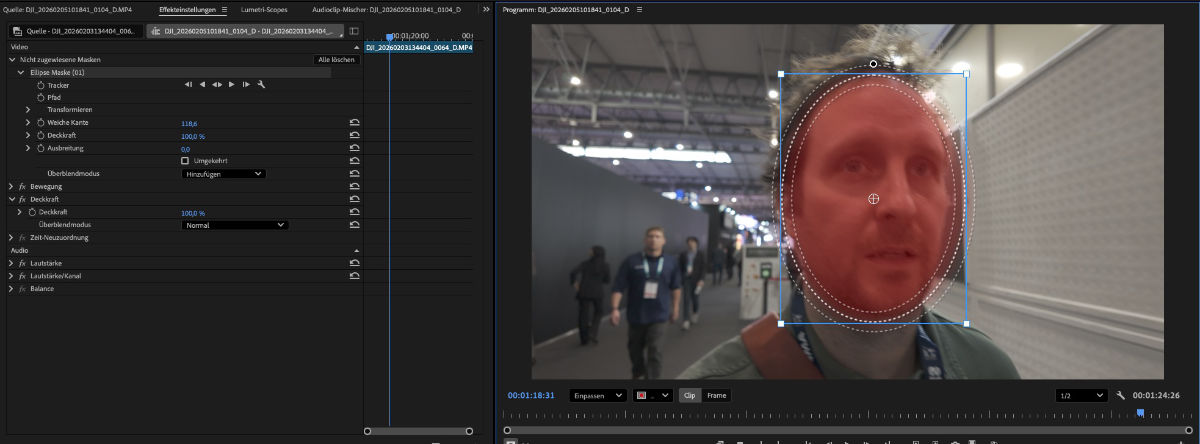The height and width of the screenshot is (444, 1200).
Task: Expand the Weiche Kante row
Action: coord(28,122)
